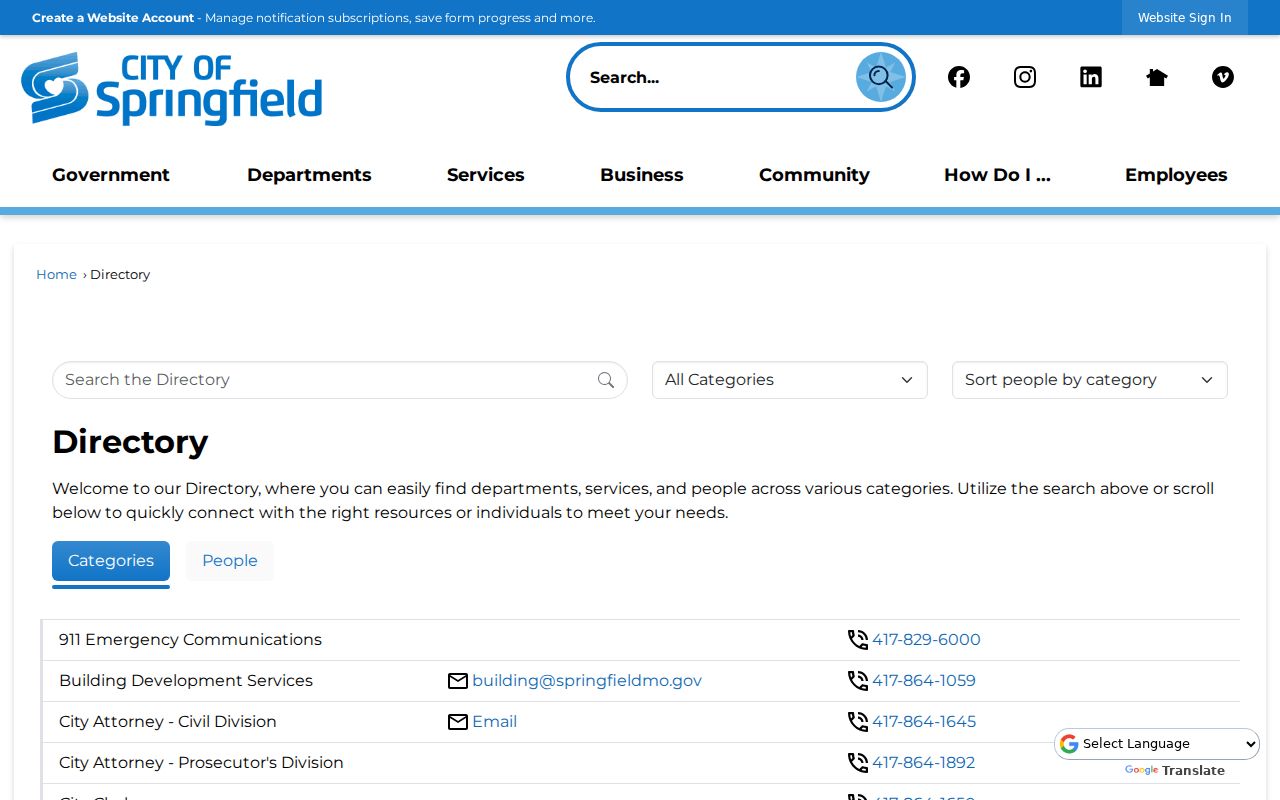The image size is (1280, 800).
Task: Click envelope icon for Building Development Services
Action: (458, 681)
